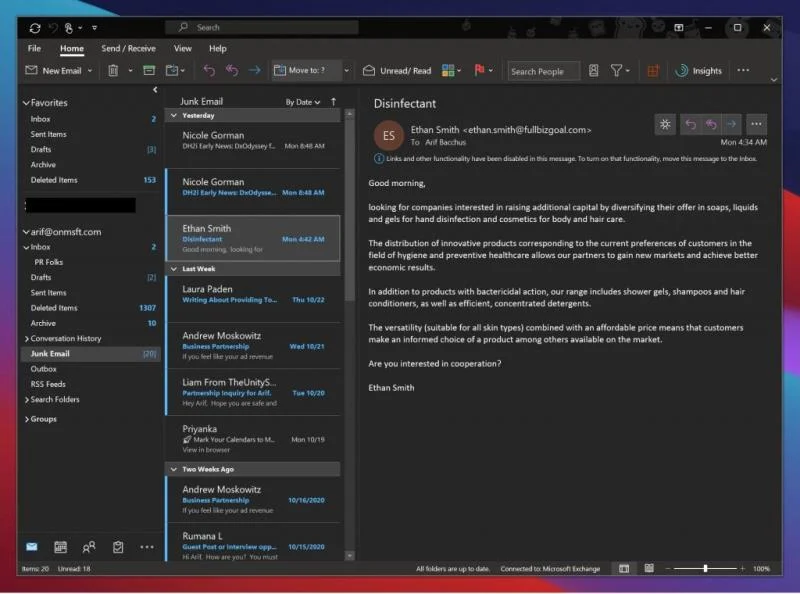
Task: Open the Categorize color squares icon
Action: 448,70
